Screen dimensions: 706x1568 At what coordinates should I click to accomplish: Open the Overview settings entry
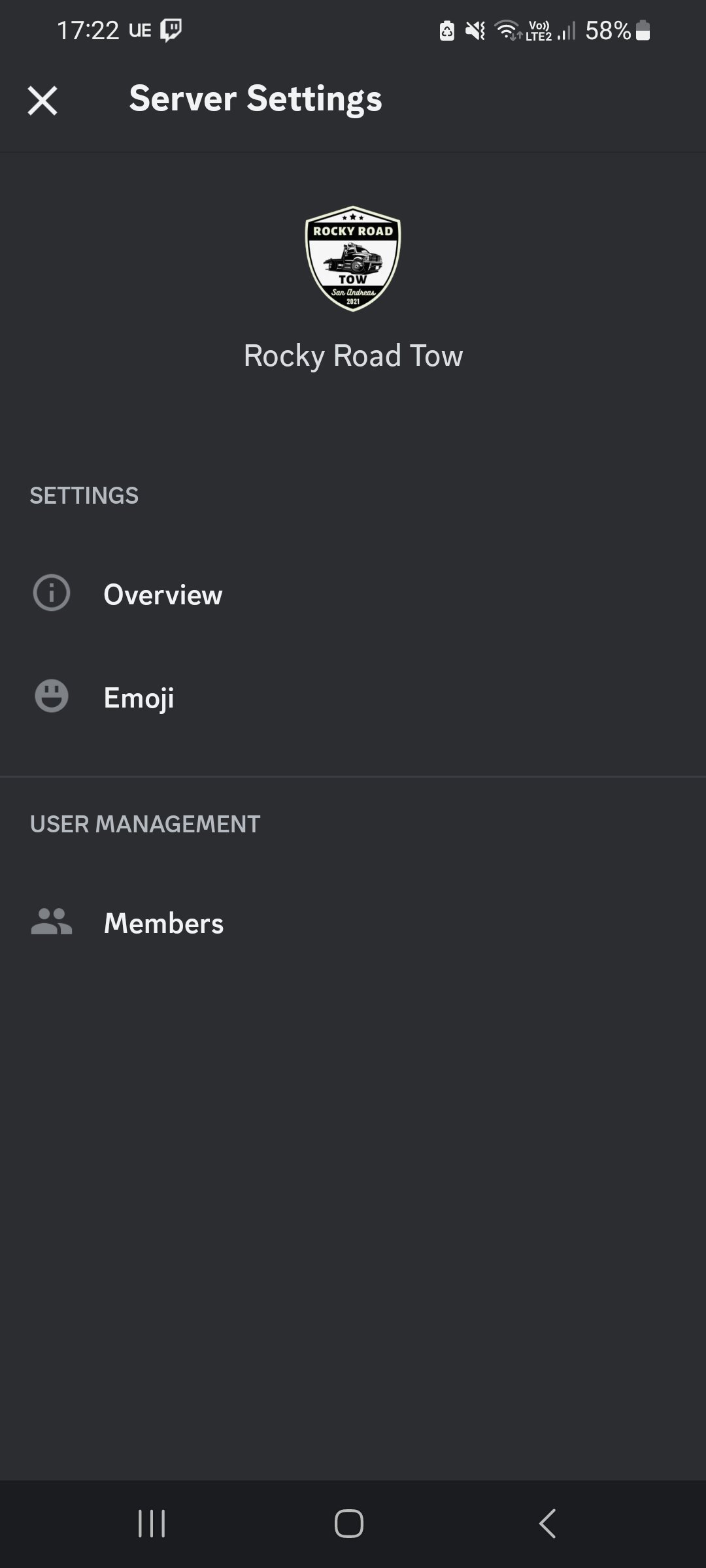[x=163, y=595]
